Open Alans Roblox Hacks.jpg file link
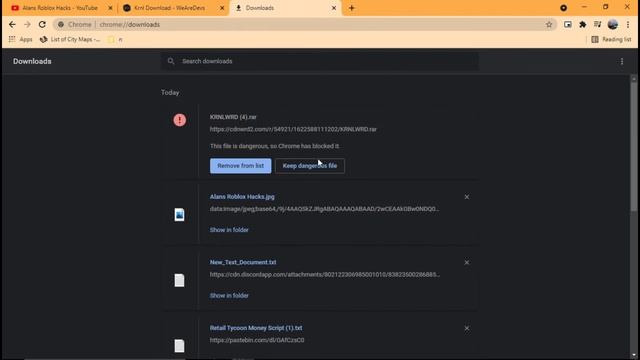Image resolution: width=640 pixels, height=360 pixels. click(242, 197)
